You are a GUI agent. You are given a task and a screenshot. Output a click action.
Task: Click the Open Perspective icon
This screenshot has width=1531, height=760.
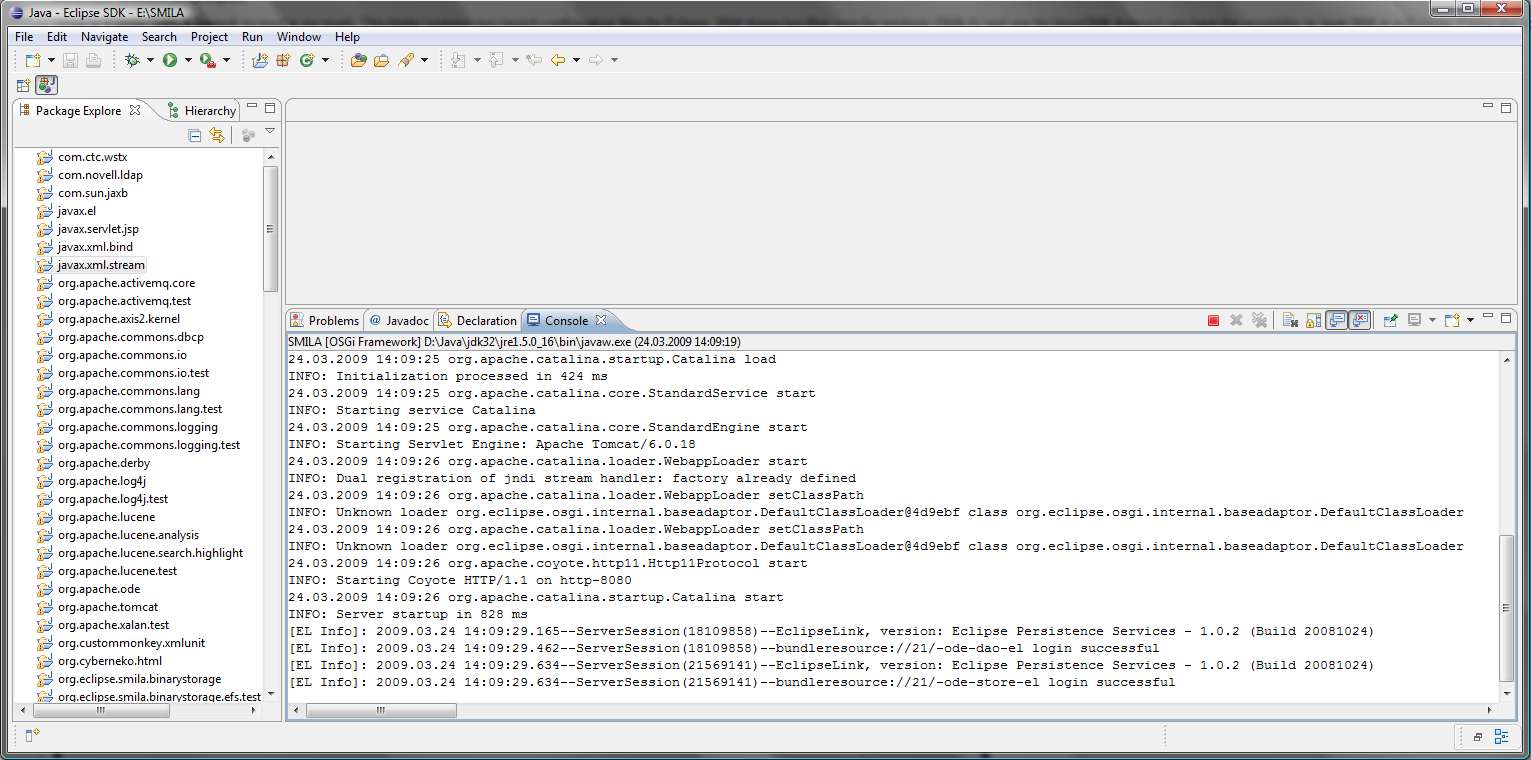[x=23, y=86]
